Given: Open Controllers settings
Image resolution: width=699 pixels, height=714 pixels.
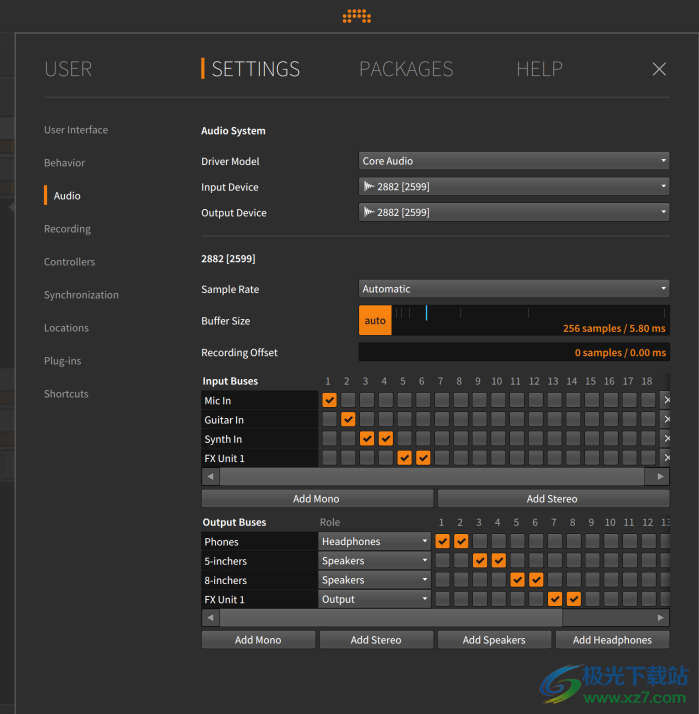Looking at the screenshot, I should coord(69,262).
